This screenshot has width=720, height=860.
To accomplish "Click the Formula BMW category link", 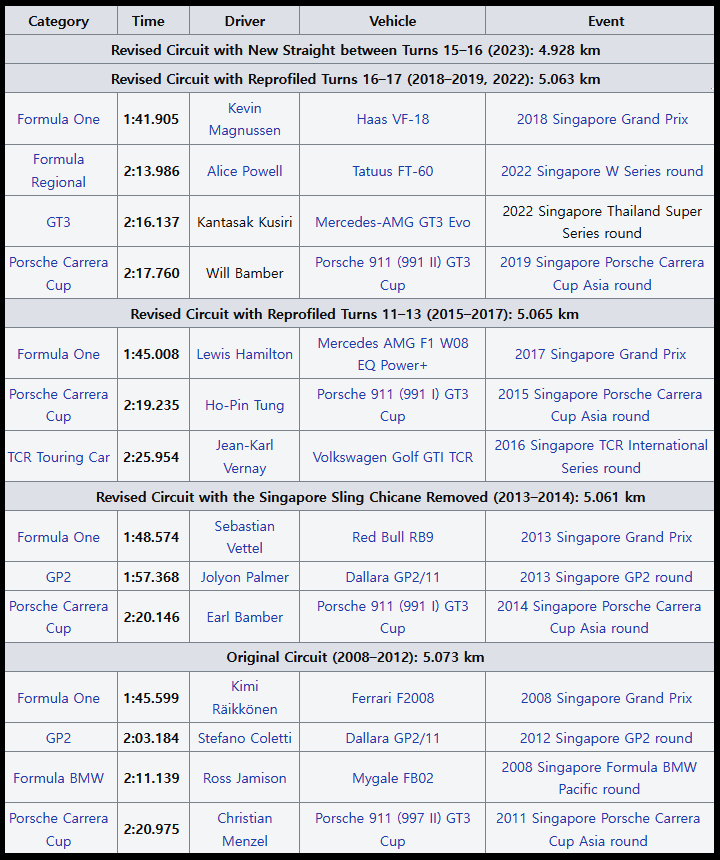I will (x=58, y=778).
